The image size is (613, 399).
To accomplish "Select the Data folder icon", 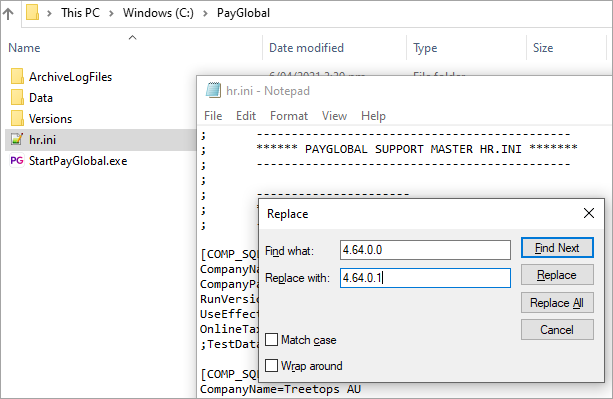I will (x=17, y=98).
